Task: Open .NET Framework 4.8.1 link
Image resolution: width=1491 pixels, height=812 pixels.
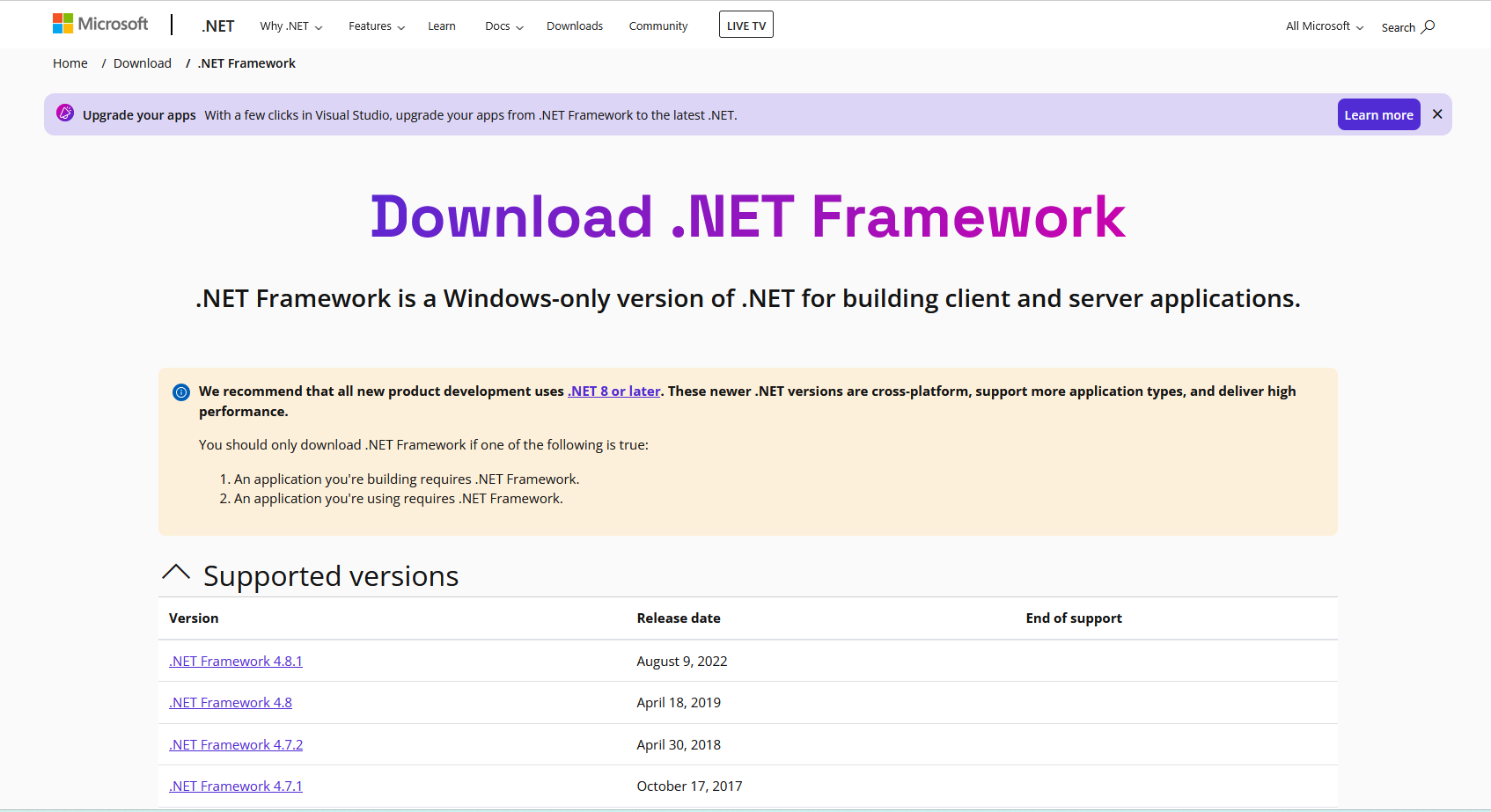Action: click(x=236, y=662)
